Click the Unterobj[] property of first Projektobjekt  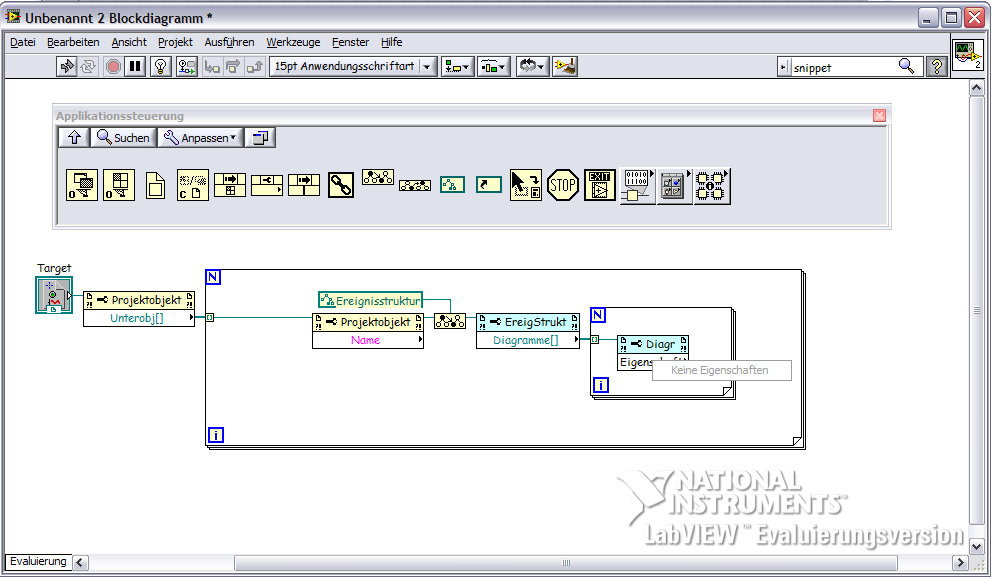[x=138, y=318]
